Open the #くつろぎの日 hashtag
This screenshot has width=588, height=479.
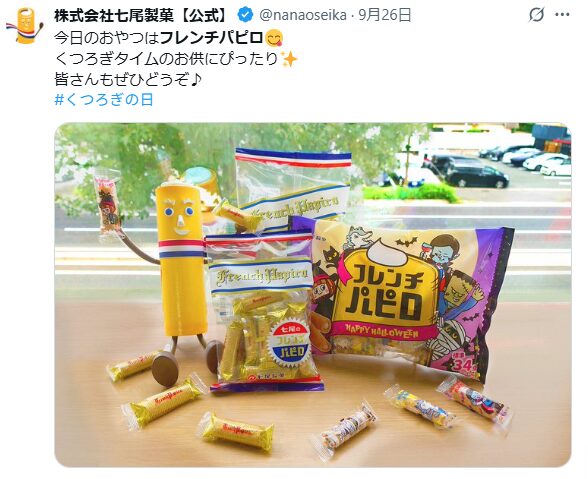(104, 100)
